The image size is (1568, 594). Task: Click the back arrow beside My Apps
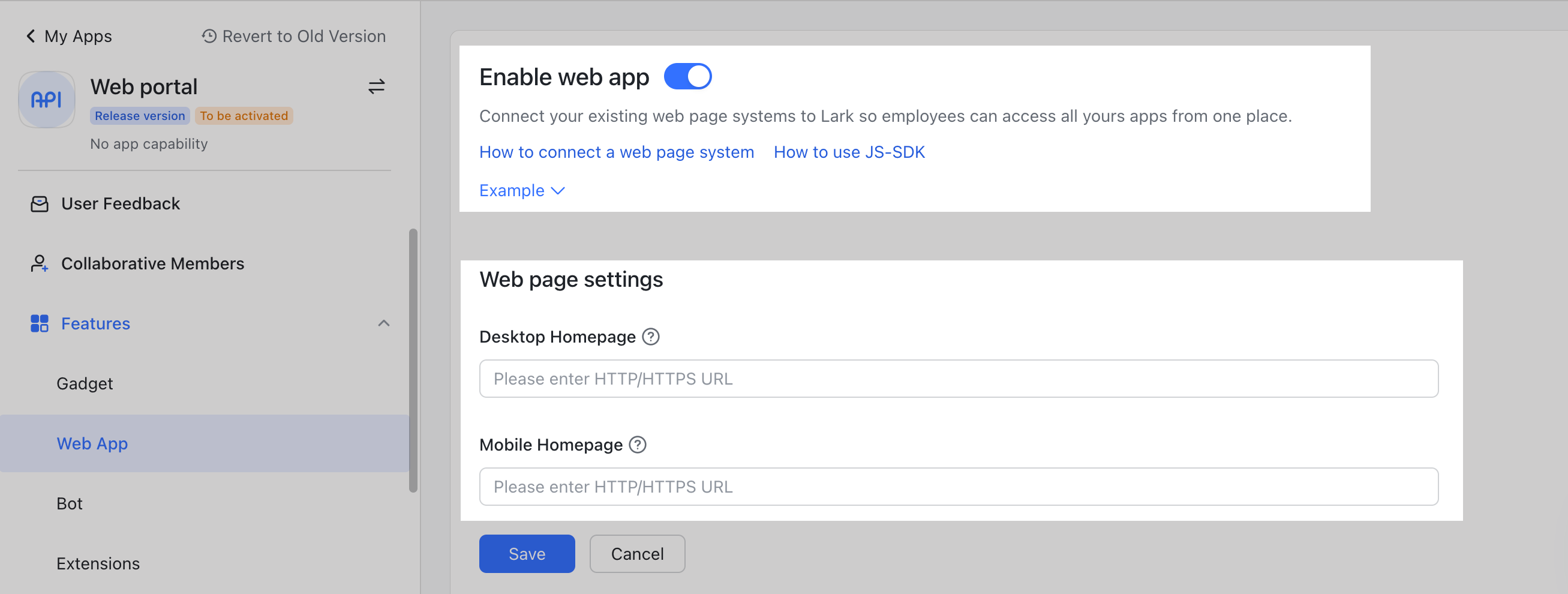point(30,36)
